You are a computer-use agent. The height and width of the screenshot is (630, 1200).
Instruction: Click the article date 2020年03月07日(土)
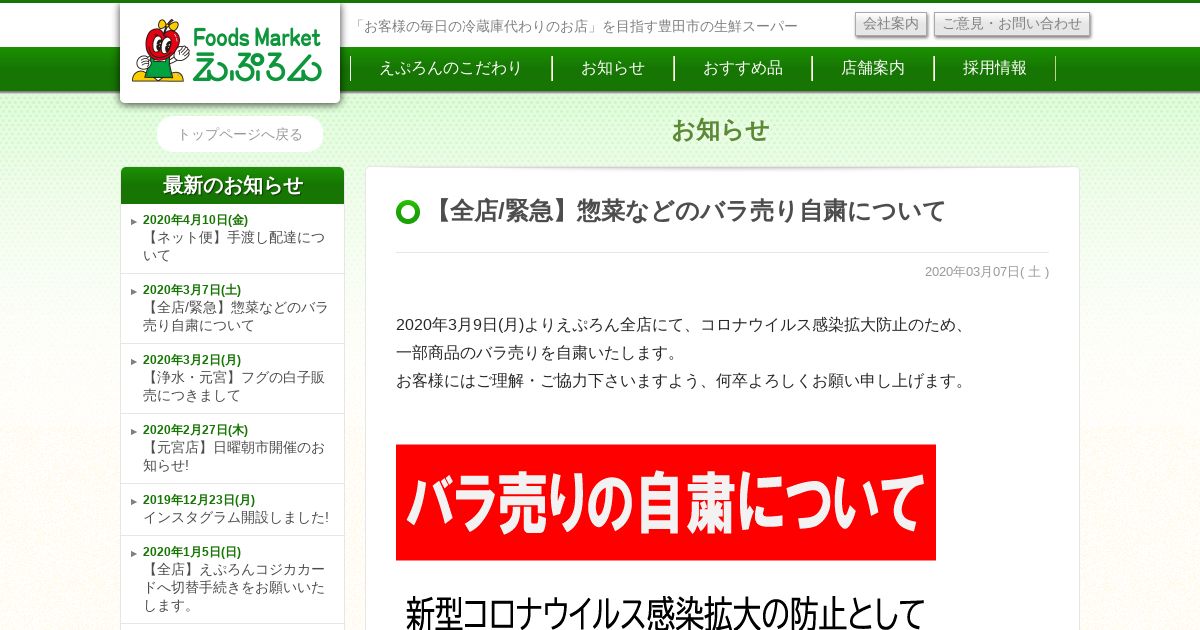click(987, 272)
